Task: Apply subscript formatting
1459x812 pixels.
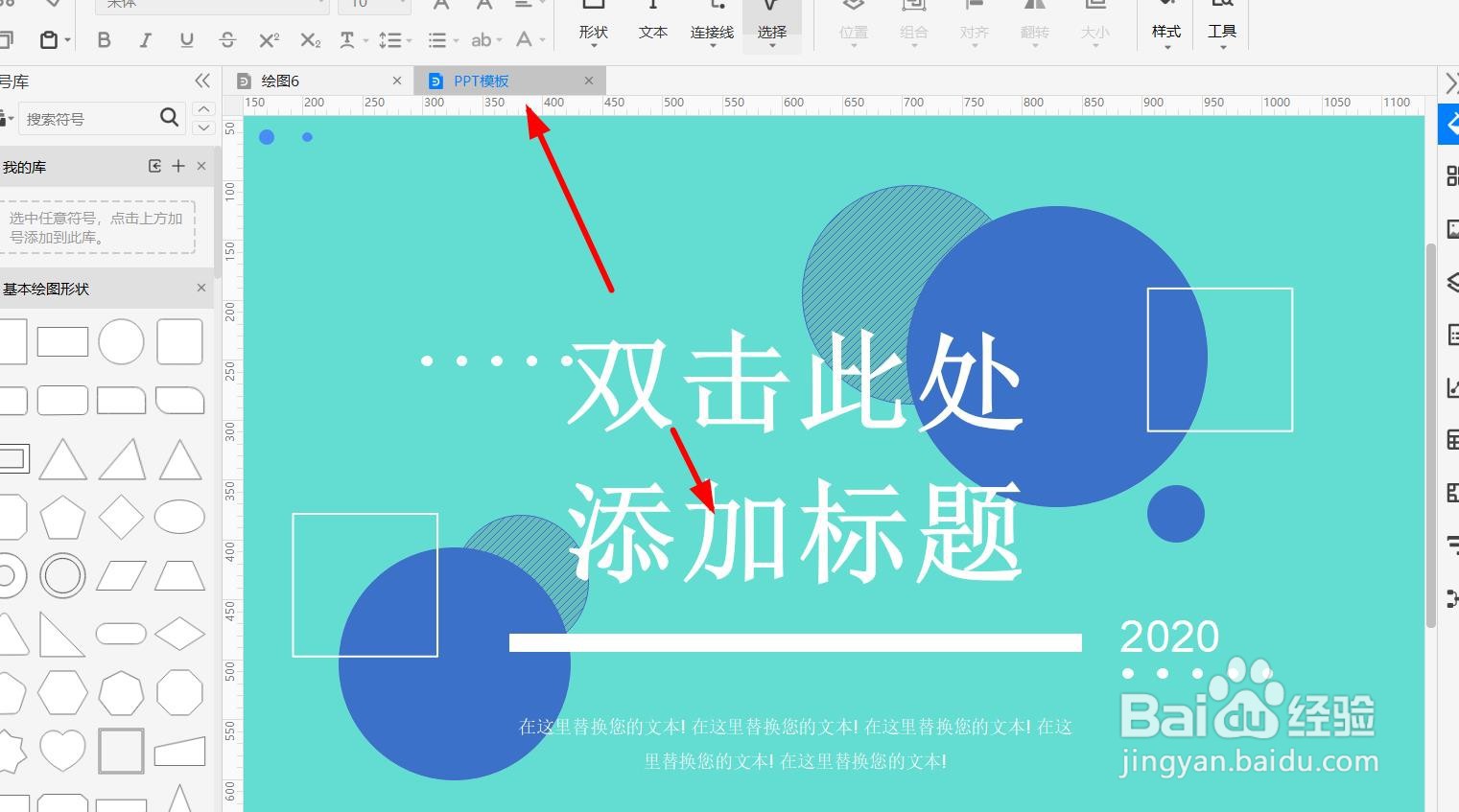Action: [x=310, y=39]
